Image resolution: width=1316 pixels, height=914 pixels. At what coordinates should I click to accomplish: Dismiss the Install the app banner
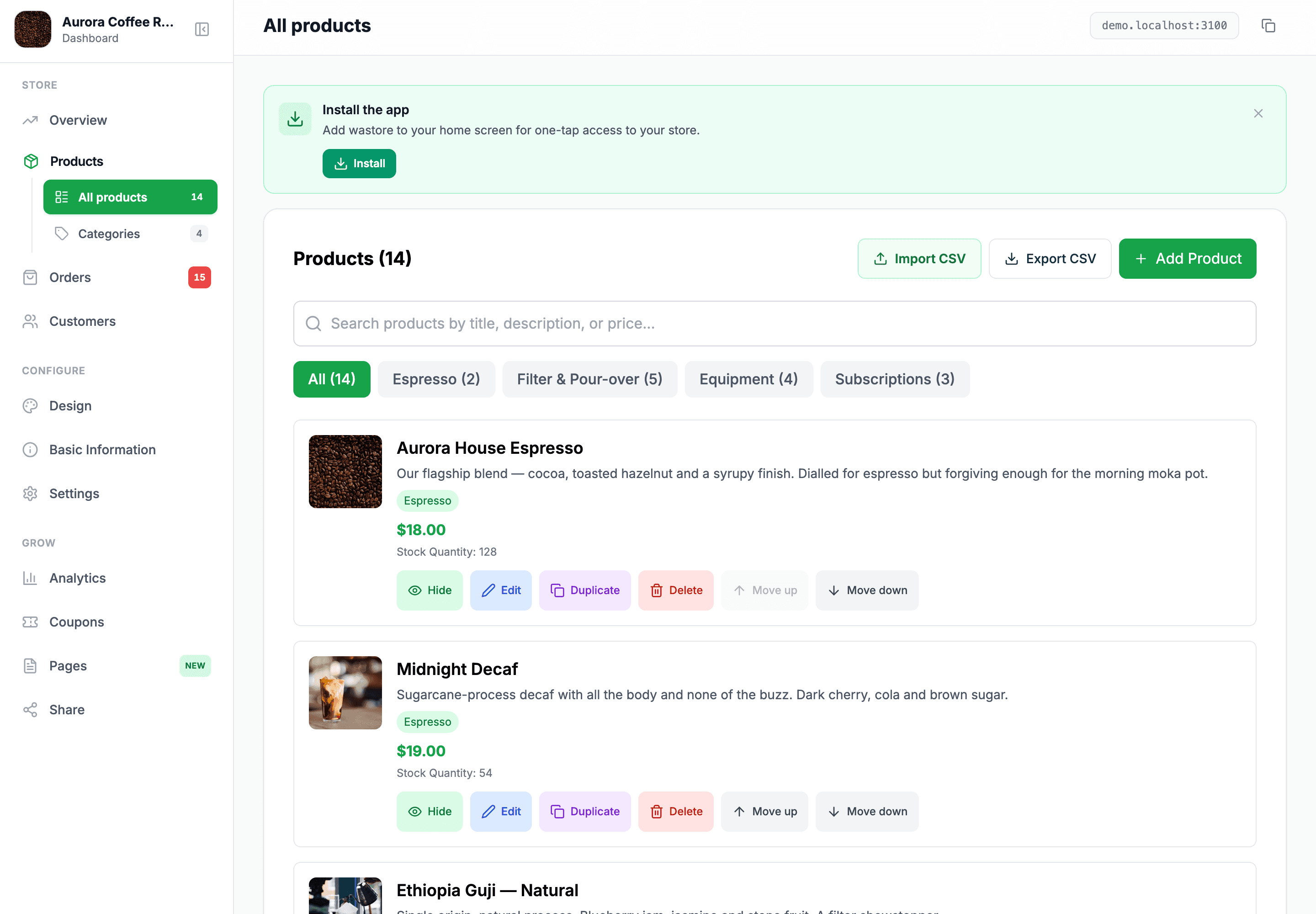point(1258,113)
